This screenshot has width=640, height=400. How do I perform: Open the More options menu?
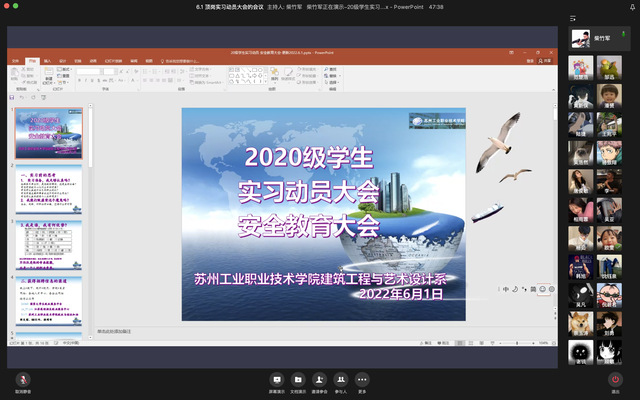click(362, 380)
